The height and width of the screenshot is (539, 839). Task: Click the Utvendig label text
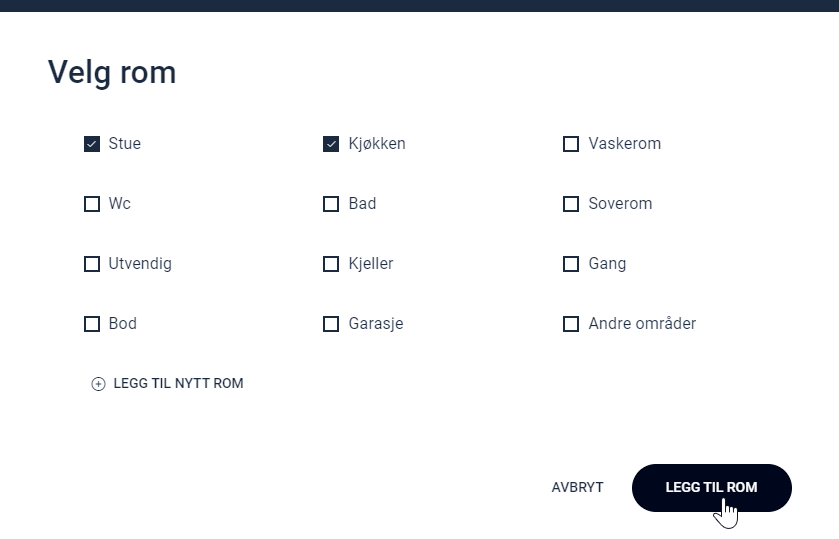pos(140,264)
